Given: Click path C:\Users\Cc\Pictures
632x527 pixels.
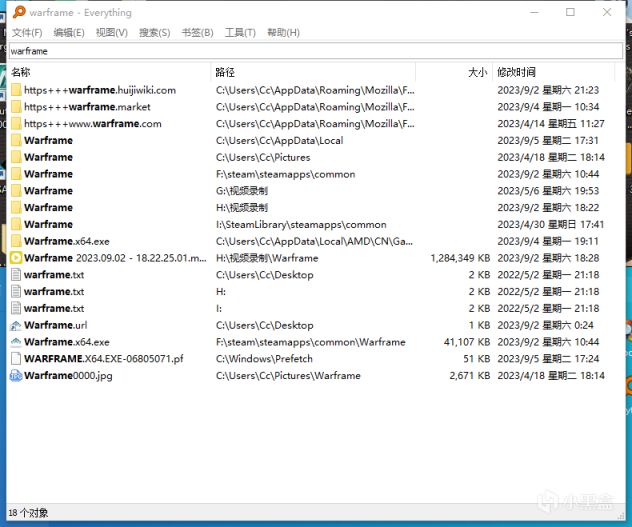Looking at the screenshot, I should point(263,157).
